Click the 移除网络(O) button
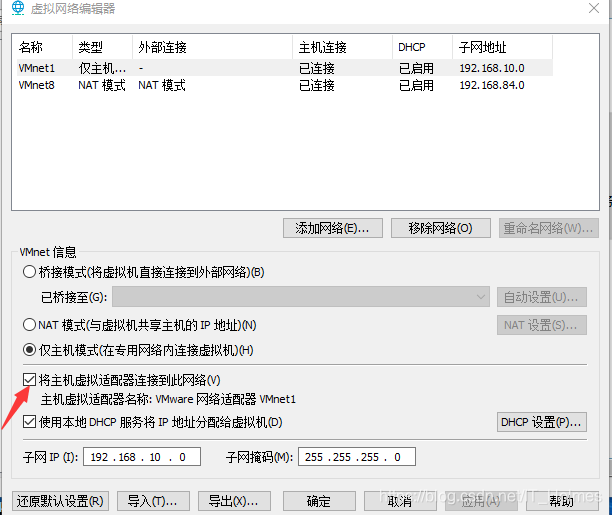This screenshot has height=515, width=612. point(441,228)
